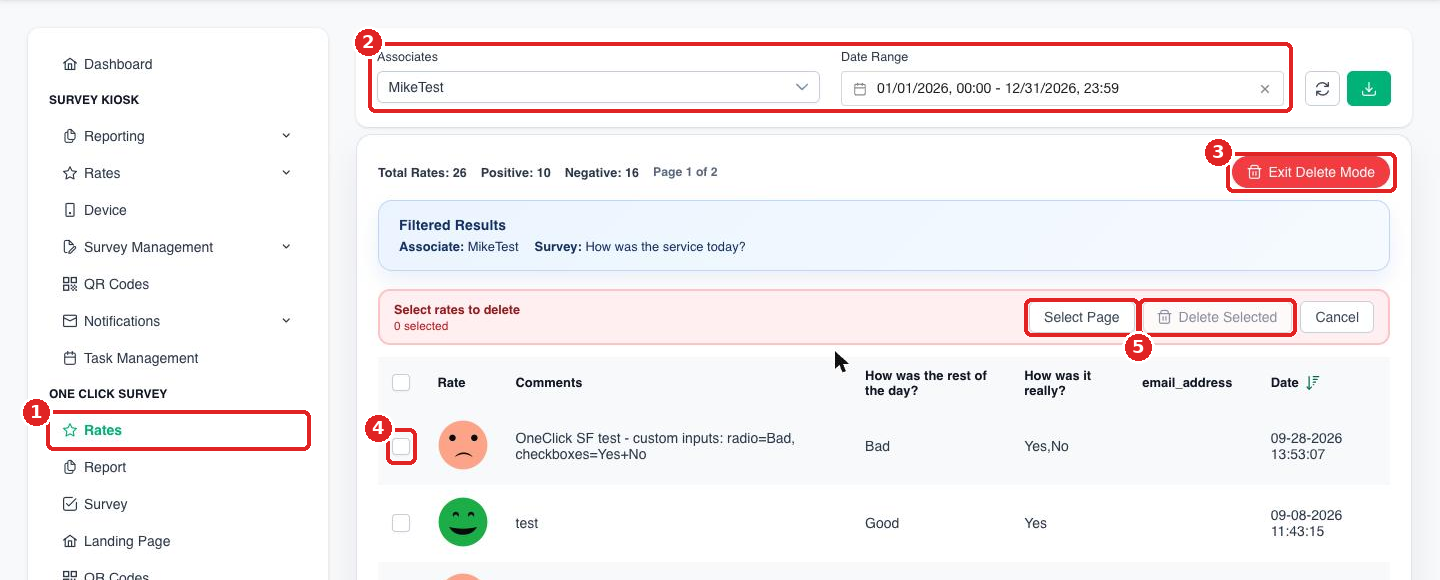Clear the date range with the X icon
The height and width of the screenshot is (580, 1440).
coord(1265,89)
